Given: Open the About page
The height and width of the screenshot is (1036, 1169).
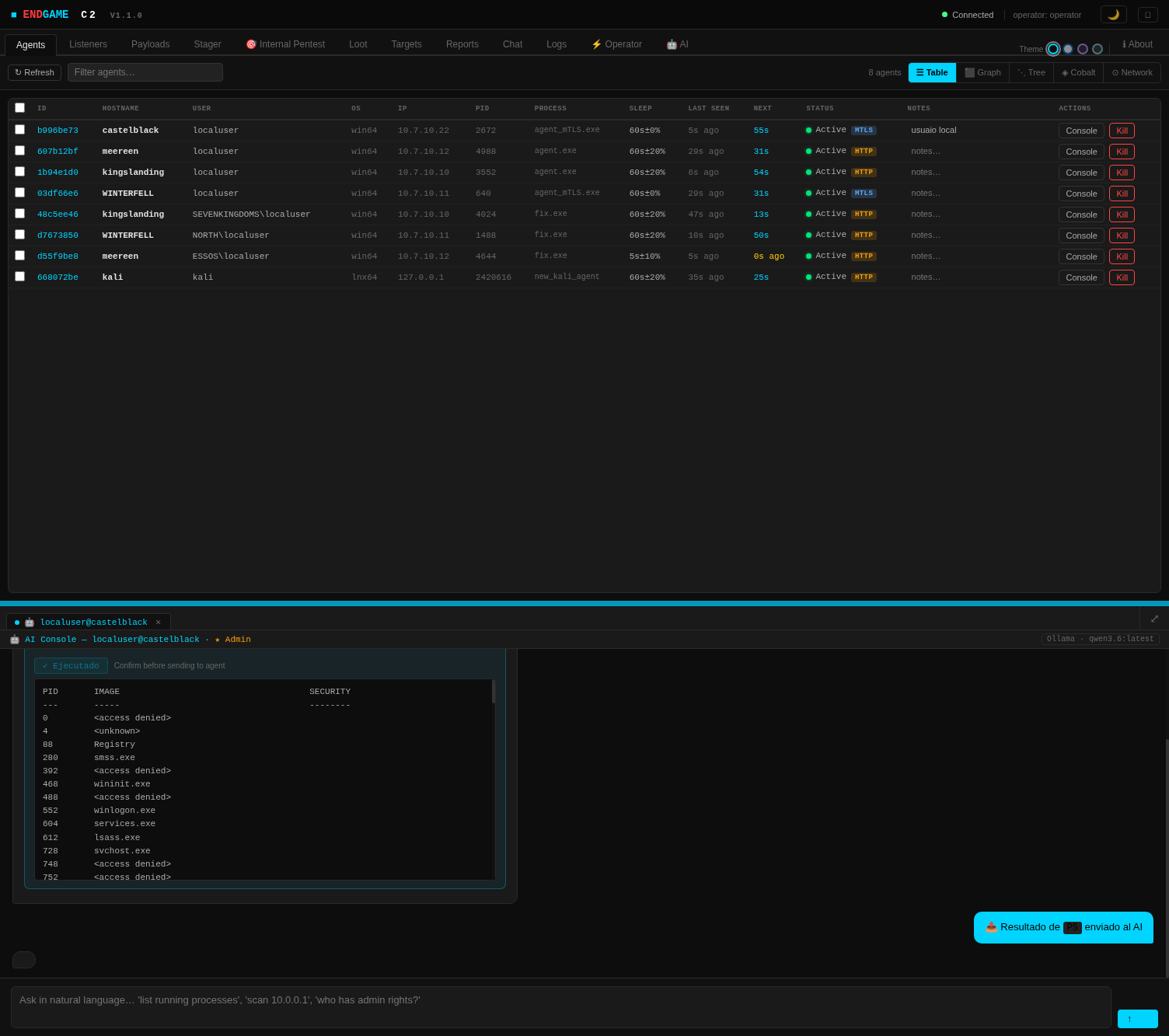Looking at the screenshot, I should point(1137,44).
